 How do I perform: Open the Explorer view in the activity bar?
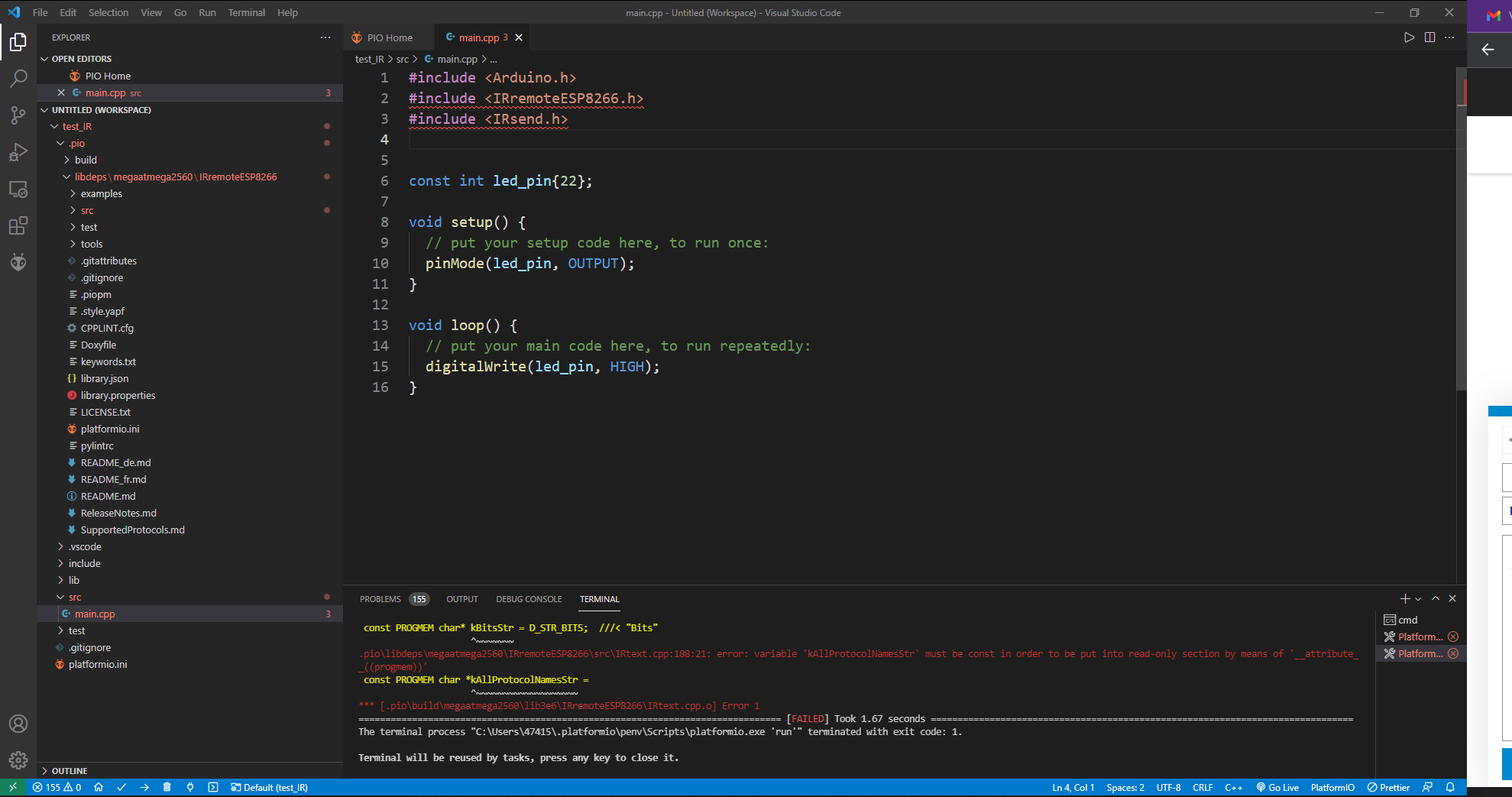click(18, 42)
